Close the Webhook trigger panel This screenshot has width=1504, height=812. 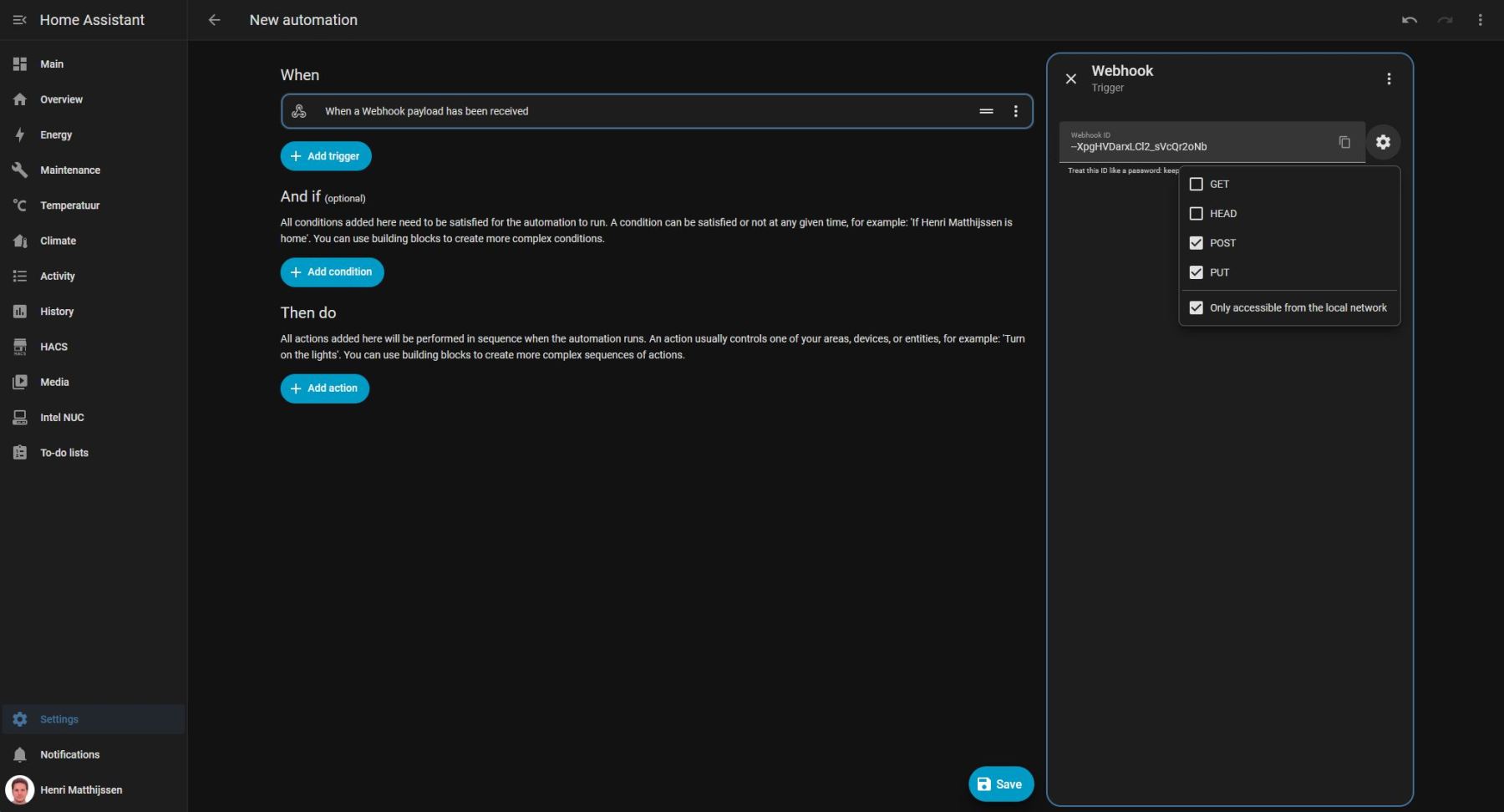[x=1071, y=79]
